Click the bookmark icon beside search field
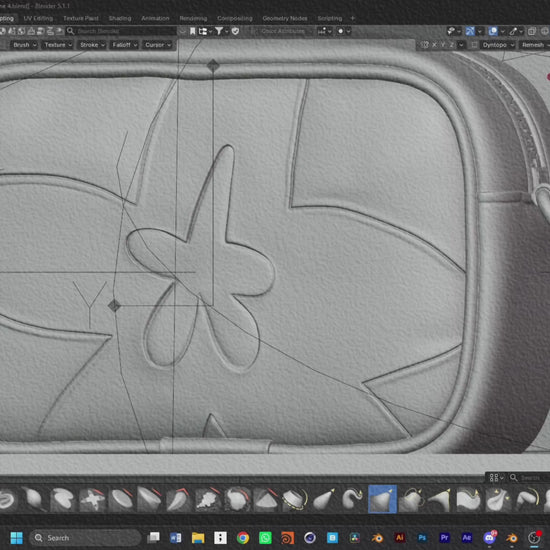 tap(193, 31)
